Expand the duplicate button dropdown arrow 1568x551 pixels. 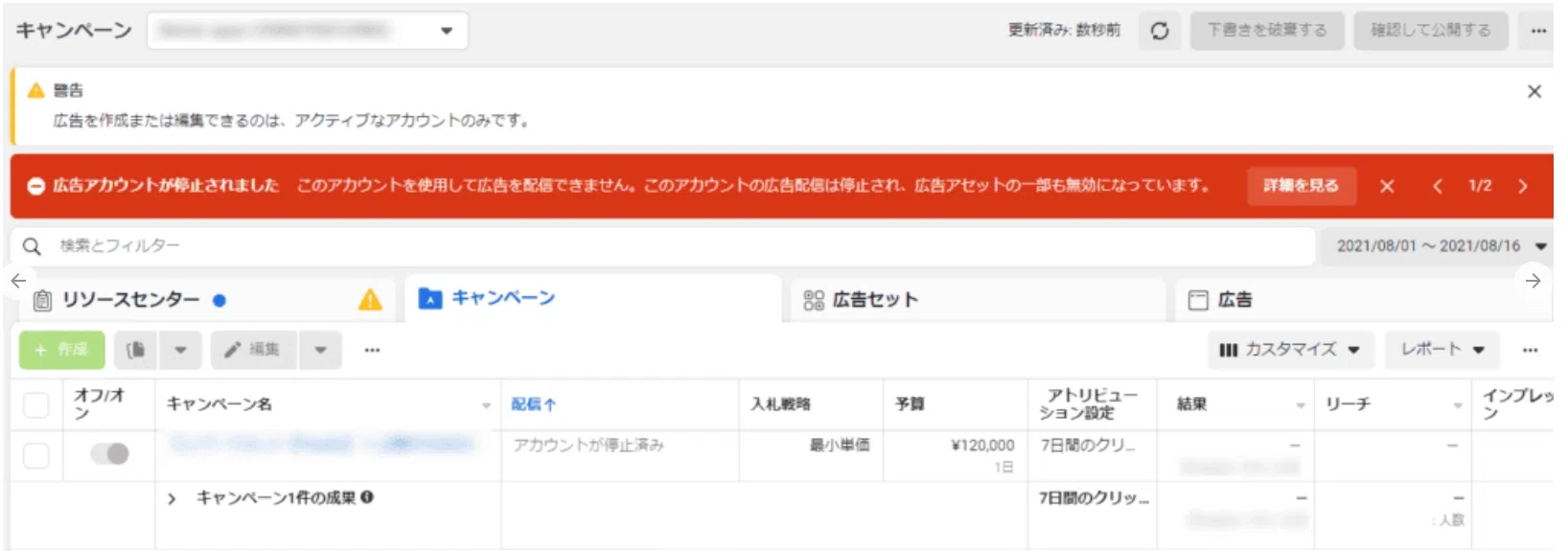pyautogui.click(x=180, y=350)
